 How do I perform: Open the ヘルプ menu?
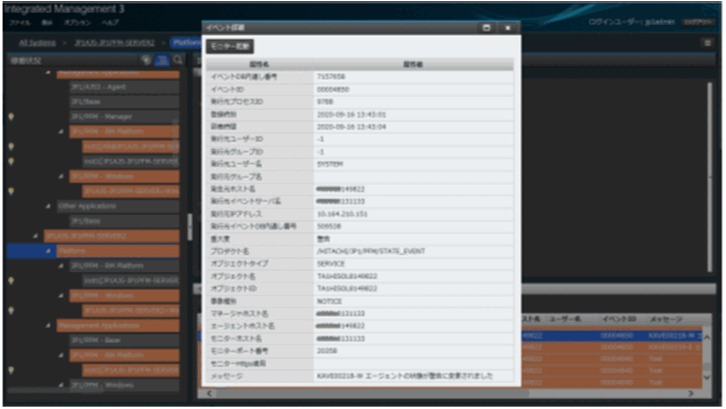pos(110,22)
